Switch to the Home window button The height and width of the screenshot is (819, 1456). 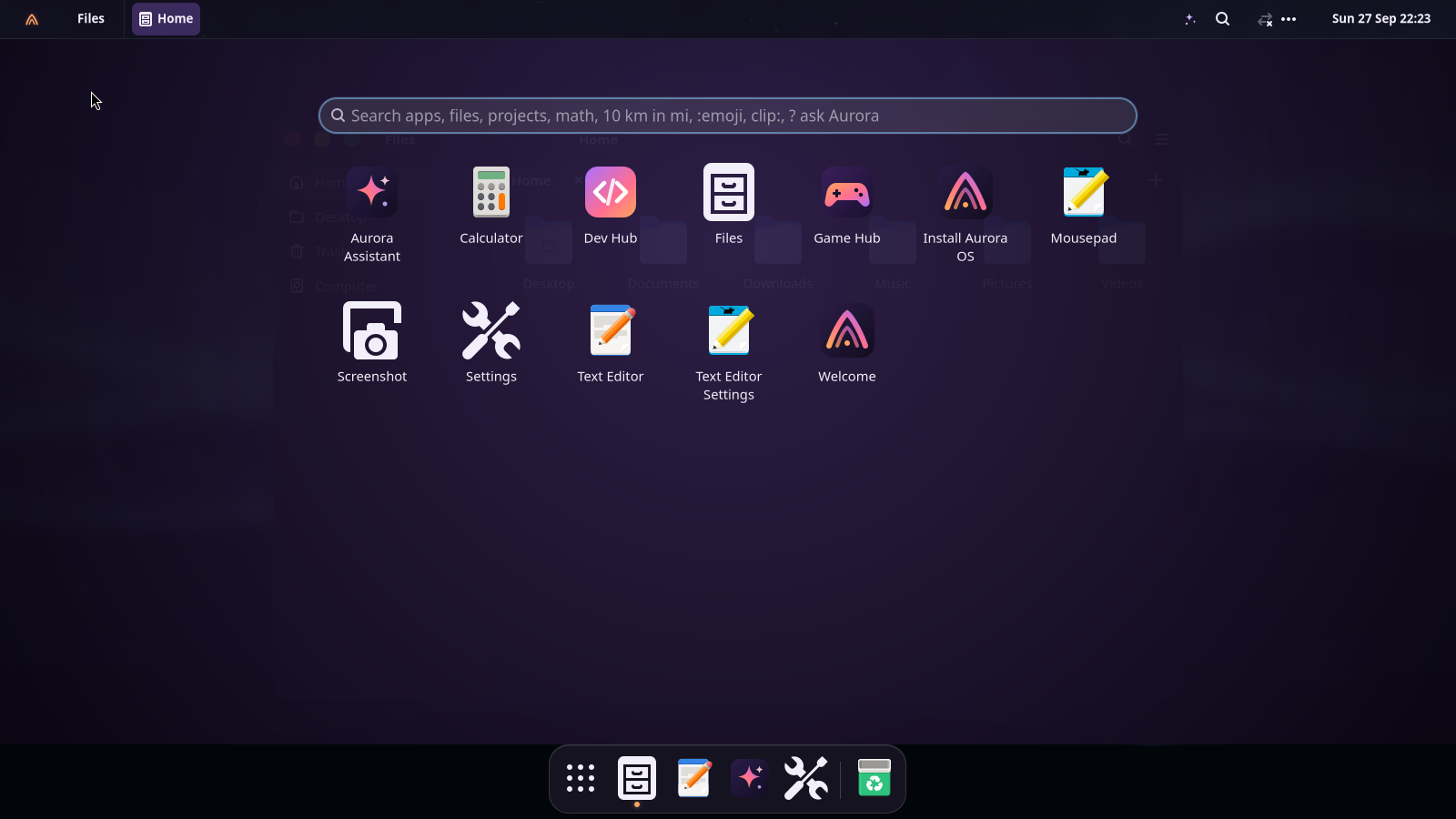[x=166, y=18]
